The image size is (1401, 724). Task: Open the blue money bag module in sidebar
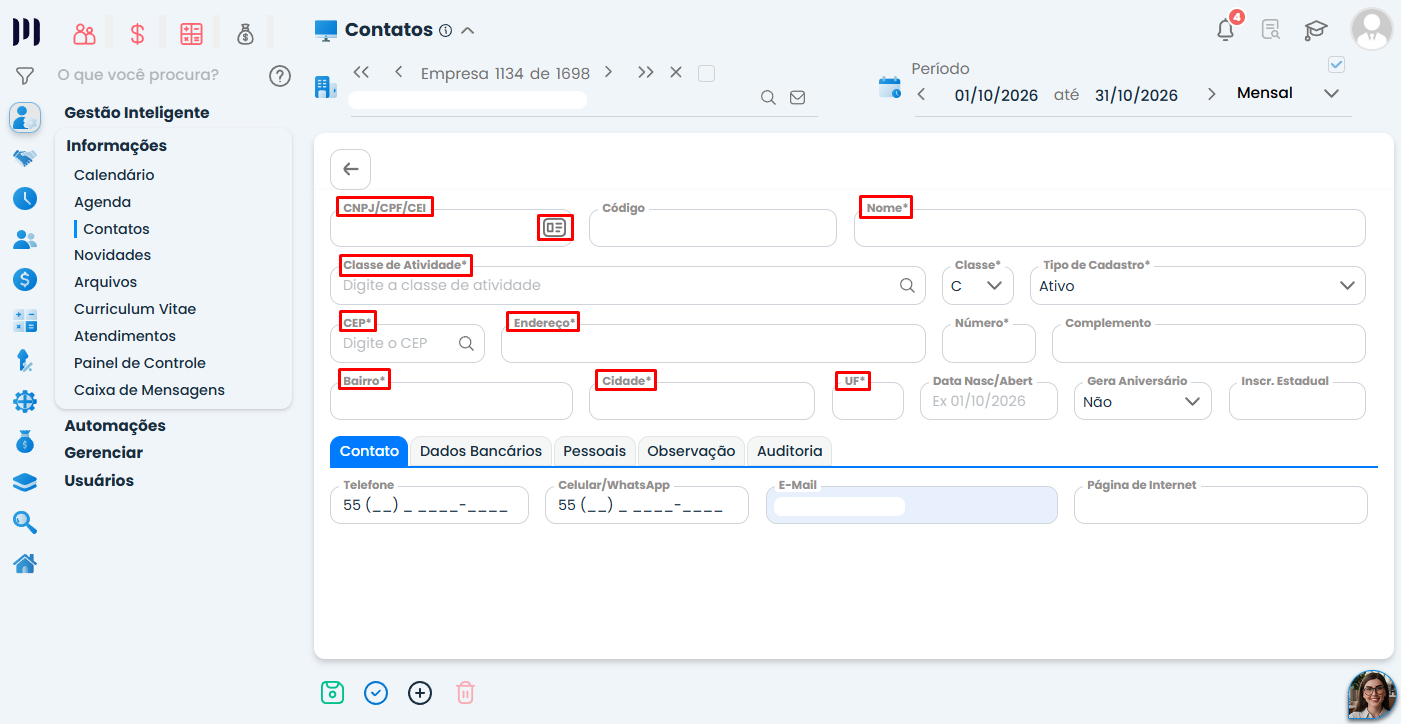point(25,441)
